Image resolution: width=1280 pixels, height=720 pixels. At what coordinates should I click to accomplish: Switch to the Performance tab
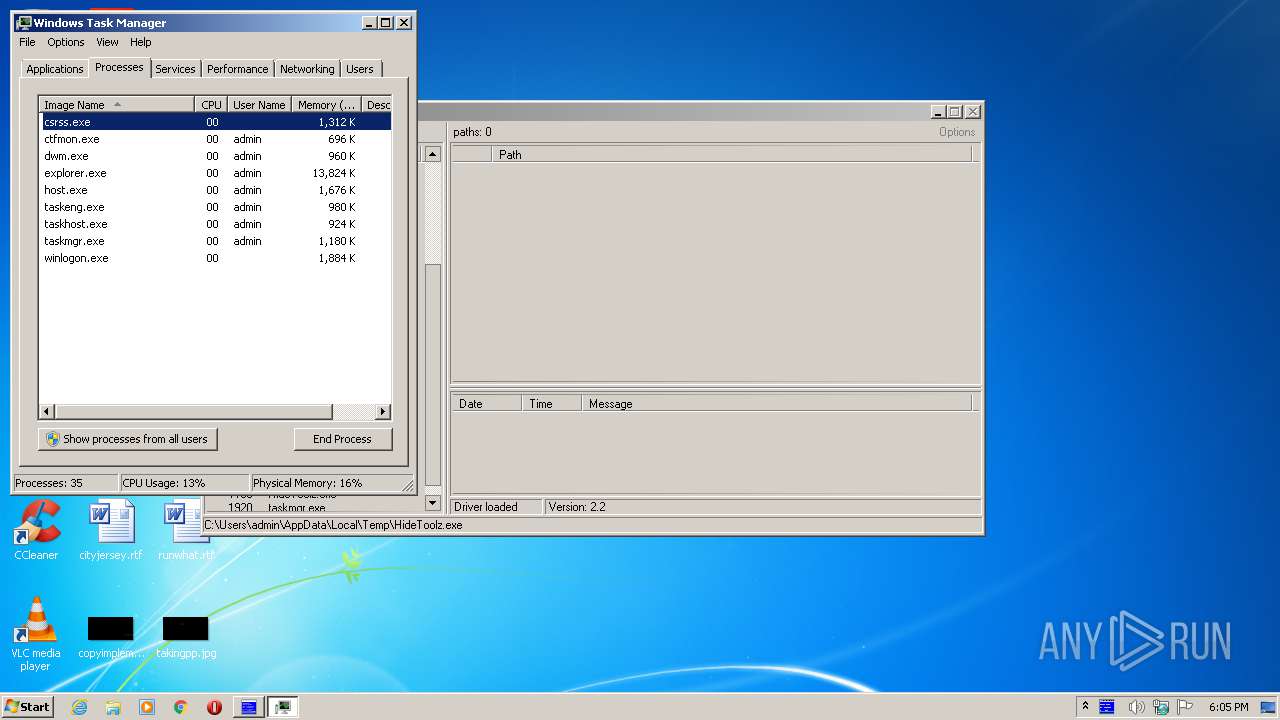pyautogui.click(x=237, y=69)
